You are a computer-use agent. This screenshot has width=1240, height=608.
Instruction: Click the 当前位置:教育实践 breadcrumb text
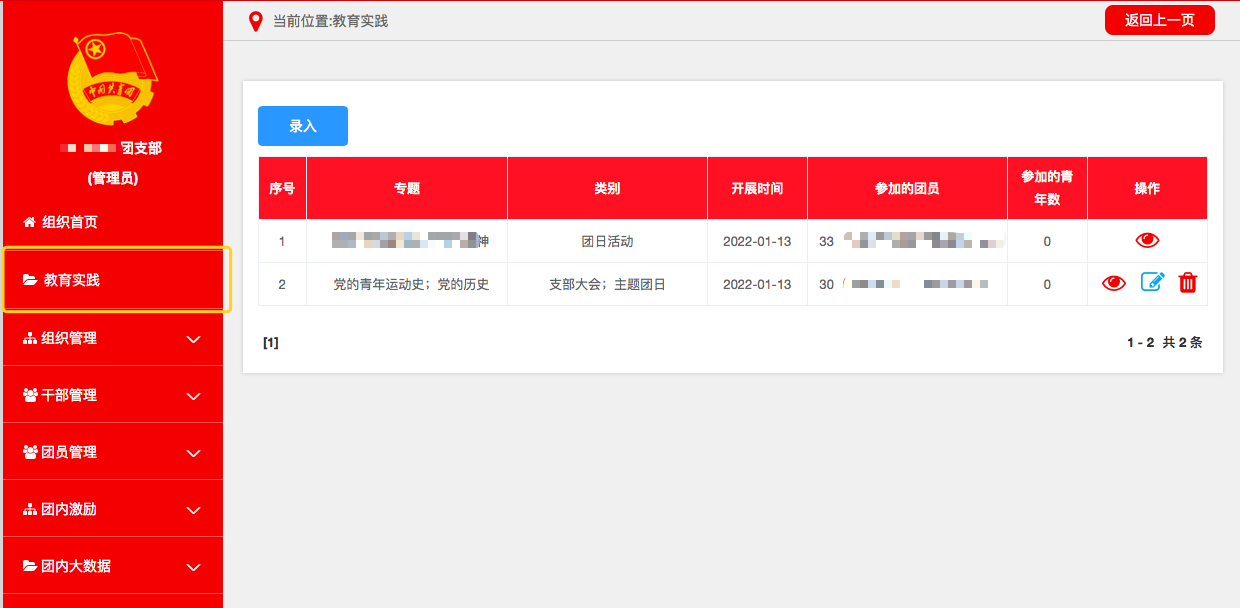point(330,21)
